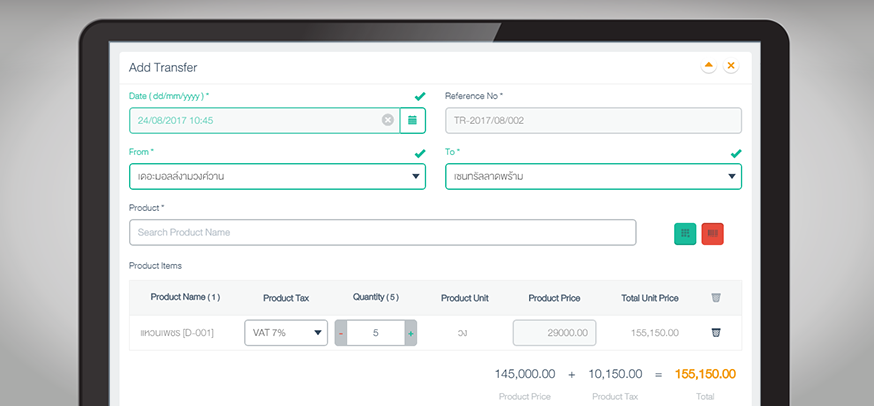Click the date input showing 24/08/2017
The height and width of the screenshot is (406, 874).
[x=255, y=120]
